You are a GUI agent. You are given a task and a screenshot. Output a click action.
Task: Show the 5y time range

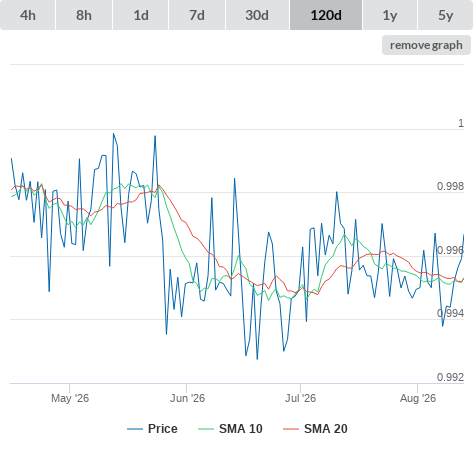(446, 15)
